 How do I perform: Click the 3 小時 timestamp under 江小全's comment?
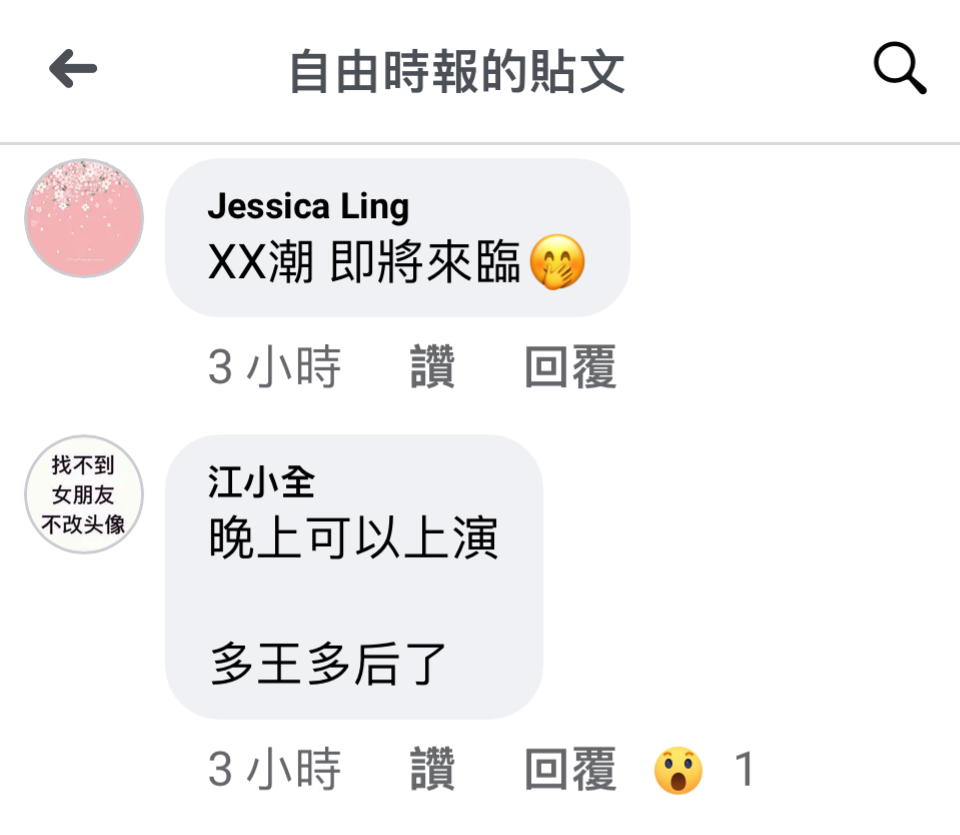click(274, 769)
